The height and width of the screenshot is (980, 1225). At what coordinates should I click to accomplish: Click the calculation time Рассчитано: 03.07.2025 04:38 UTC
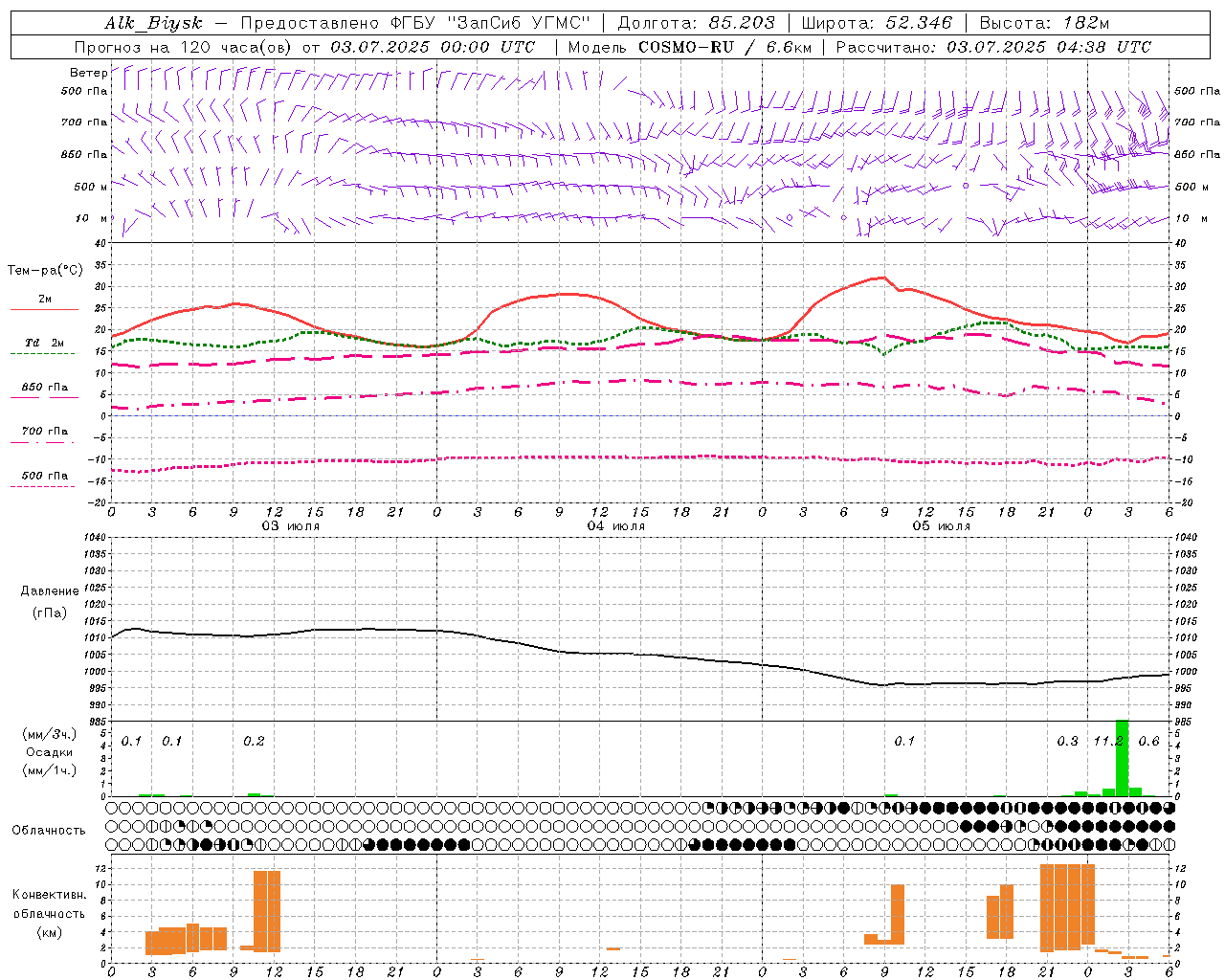pyautogui.click(x=993, y=47)
